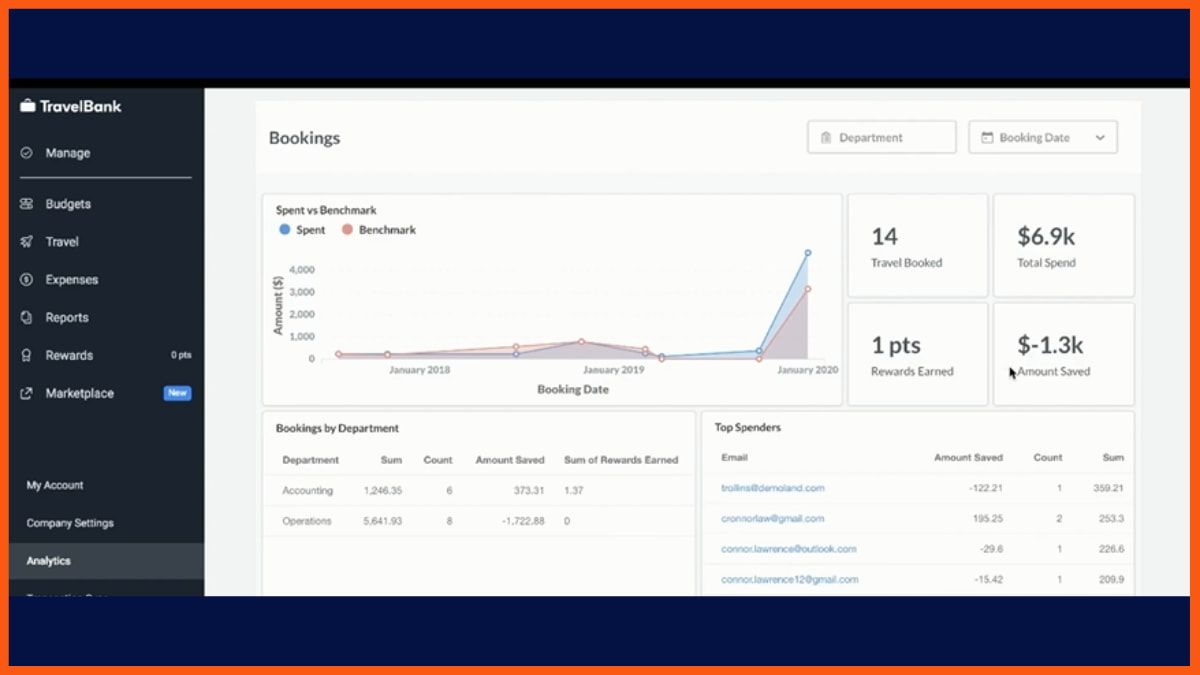Click the Travel rocket icon
1200x675 pixels.
click(x=26, y=242)
